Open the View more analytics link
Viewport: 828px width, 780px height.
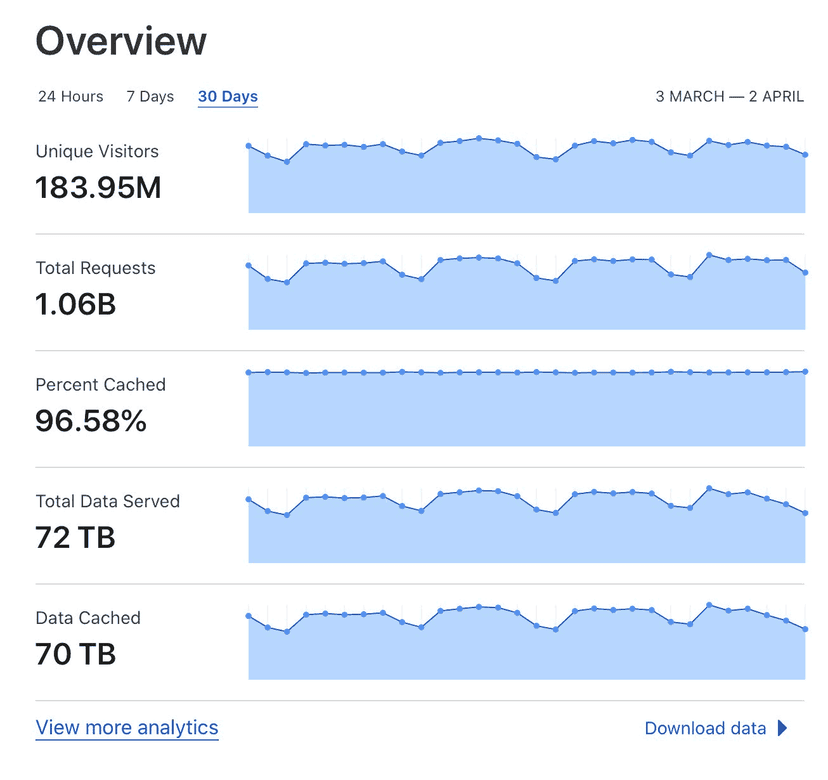click(x=127, y=727)
